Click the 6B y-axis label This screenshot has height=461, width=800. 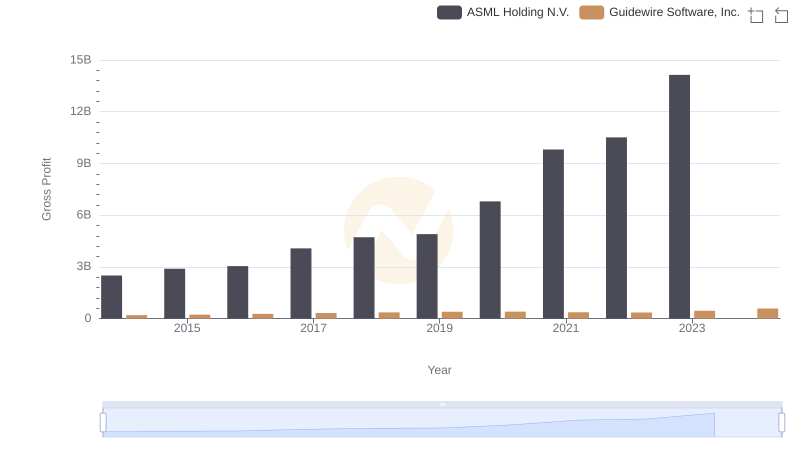(x=84, y=215)
